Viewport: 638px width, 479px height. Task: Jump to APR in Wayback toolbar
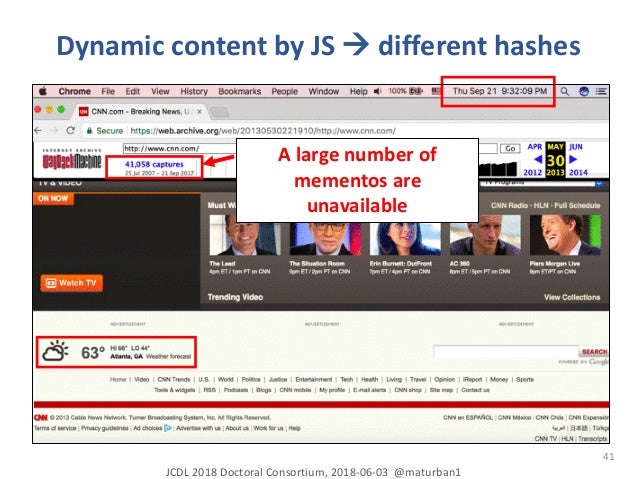point(535,147)
